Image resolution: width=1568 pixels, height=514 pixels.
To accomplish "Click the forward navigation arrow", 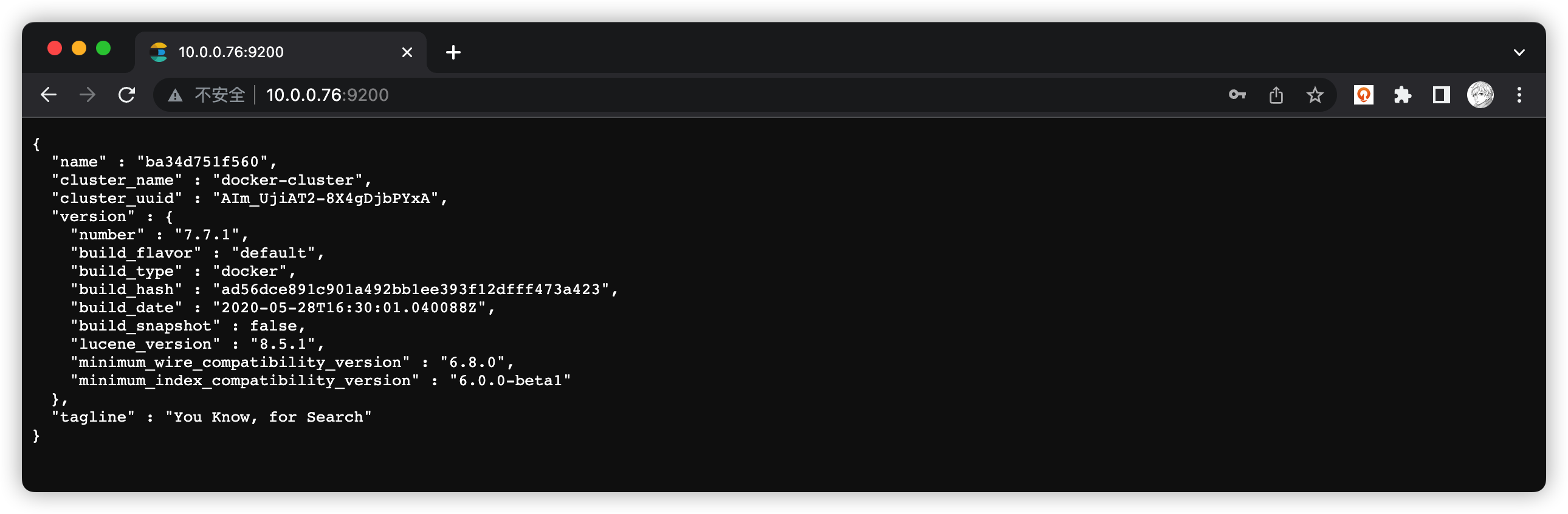I will coord(88,95).
